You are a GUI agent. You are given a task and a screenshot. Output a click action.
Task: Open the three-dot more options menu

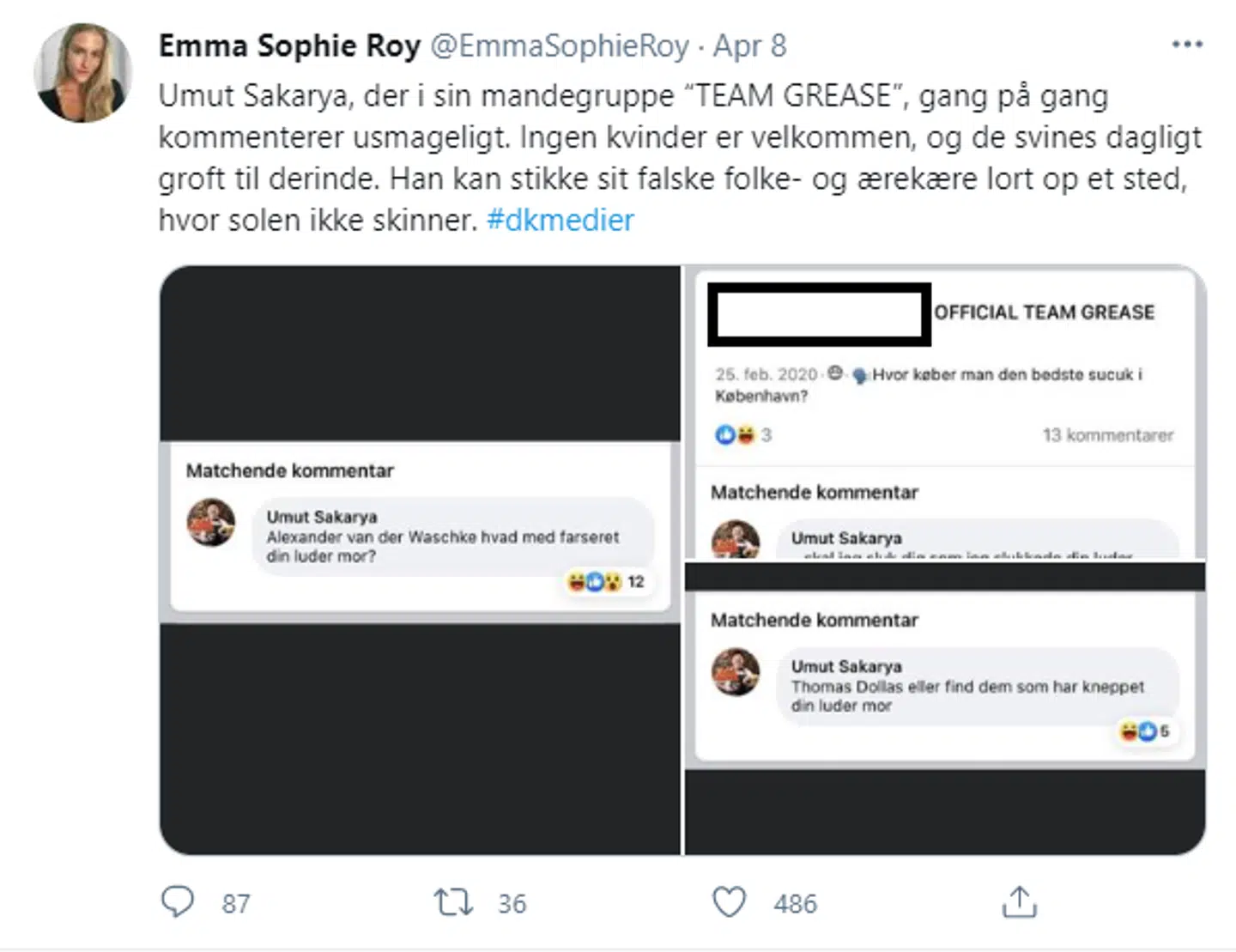[1187, 45]
